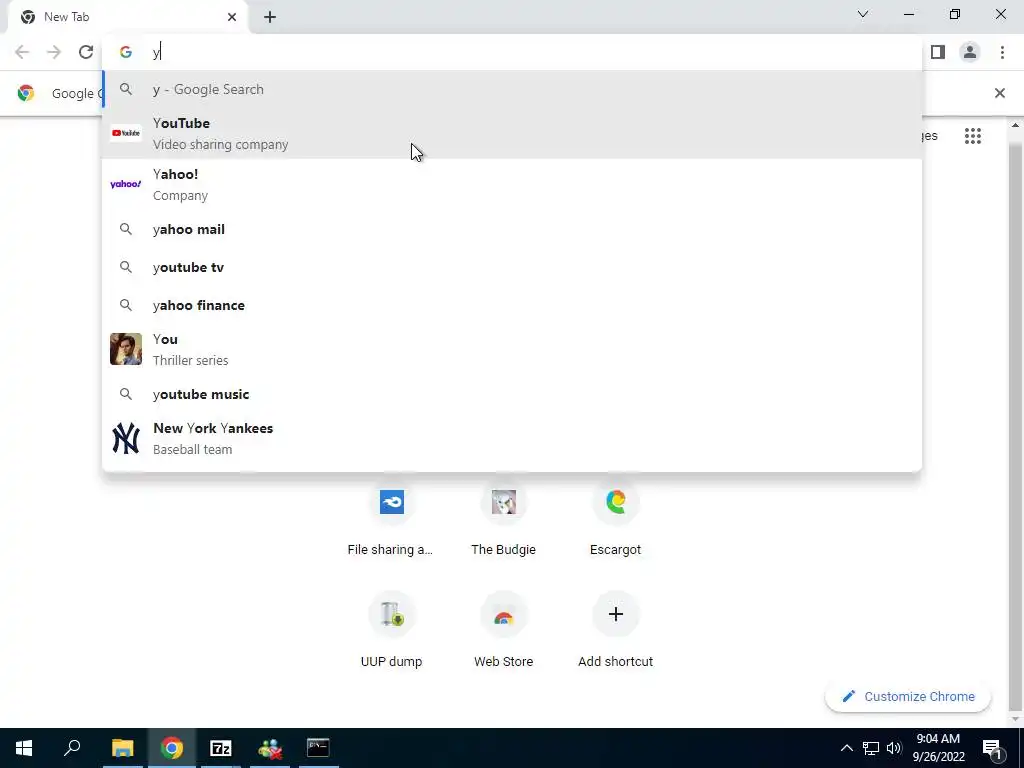The width and height of the screenshot is (1024, 768).
Task: Open the Windows Start menu
Action: (24, 748)
